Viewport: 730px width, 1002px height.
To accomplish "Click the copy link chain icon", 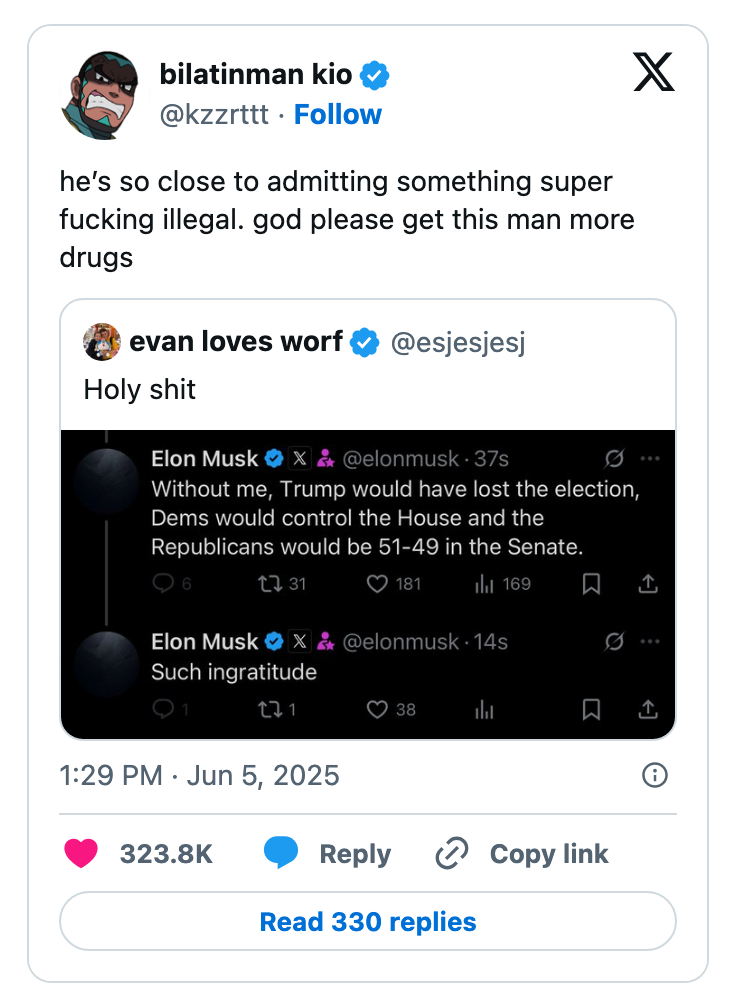I will (450, 854).
